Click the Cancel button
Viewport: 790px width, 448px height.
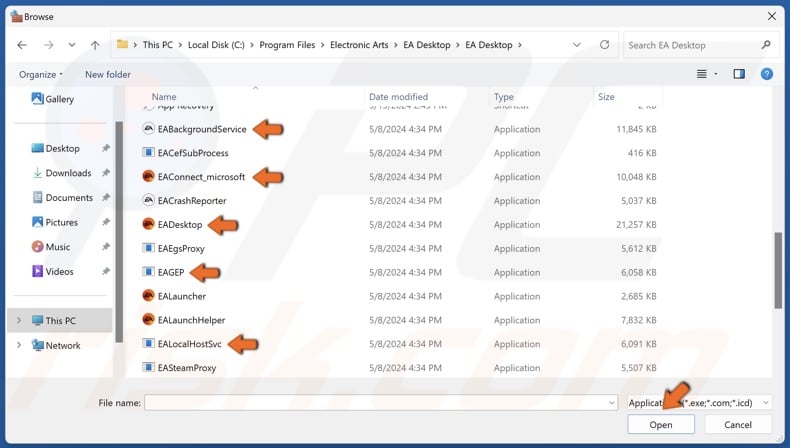point(738,425)
